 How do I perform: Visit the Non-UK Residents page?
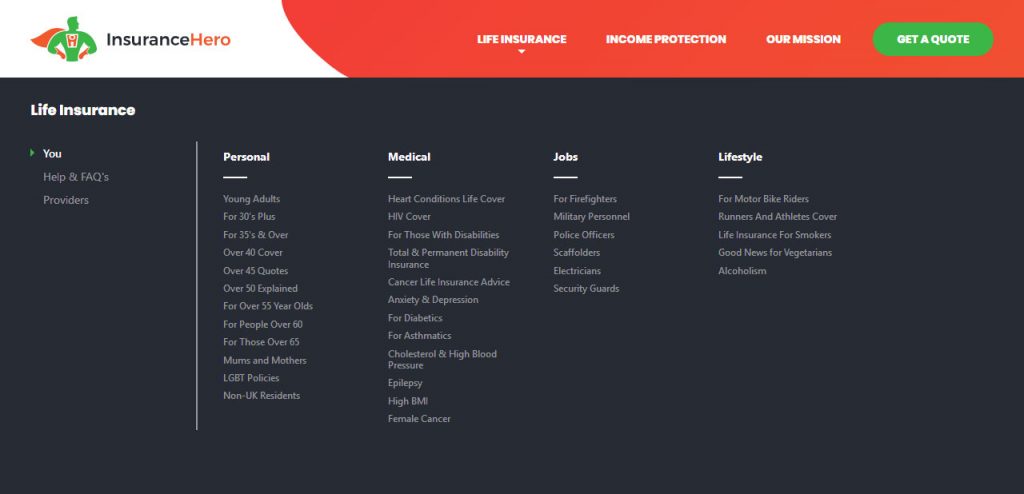[x=262, y=395]
